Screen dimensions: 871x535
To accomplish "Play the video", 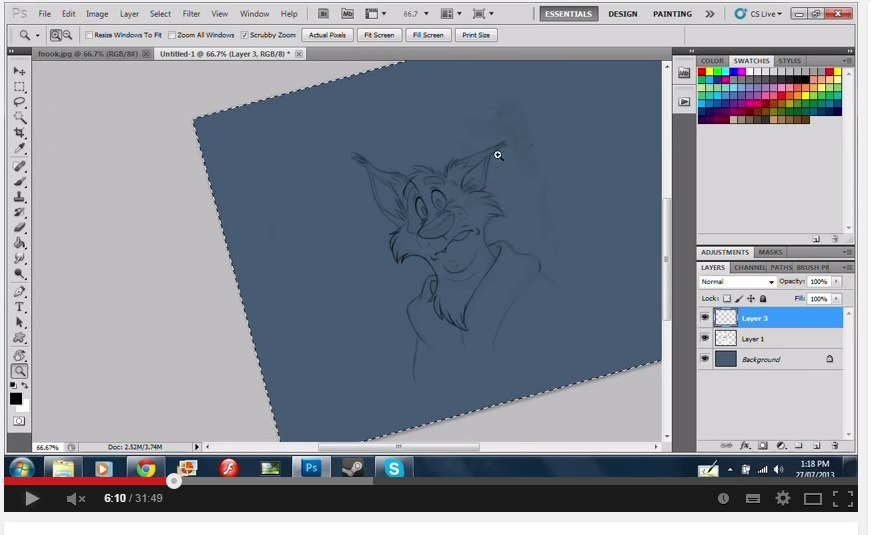I will coord(32,498).
